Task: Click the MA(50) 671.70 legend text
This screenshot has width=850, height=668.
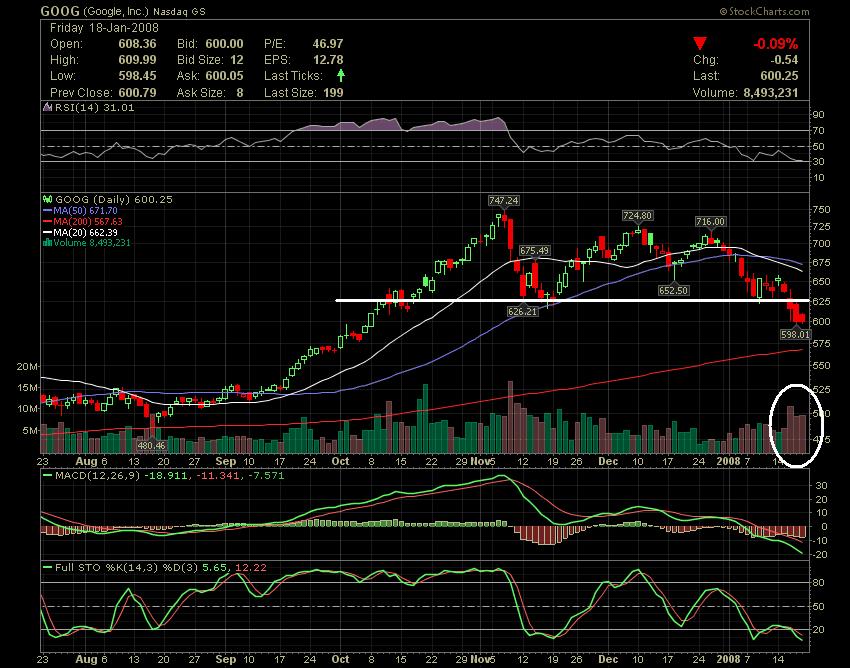Action: [86, 210]
